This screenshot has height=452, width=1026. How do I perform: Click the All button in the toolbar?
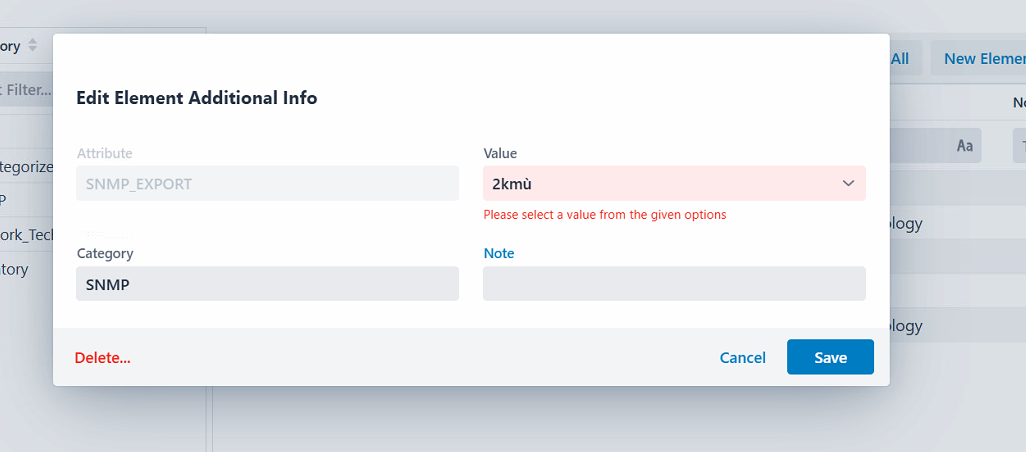tap(900, 59)
